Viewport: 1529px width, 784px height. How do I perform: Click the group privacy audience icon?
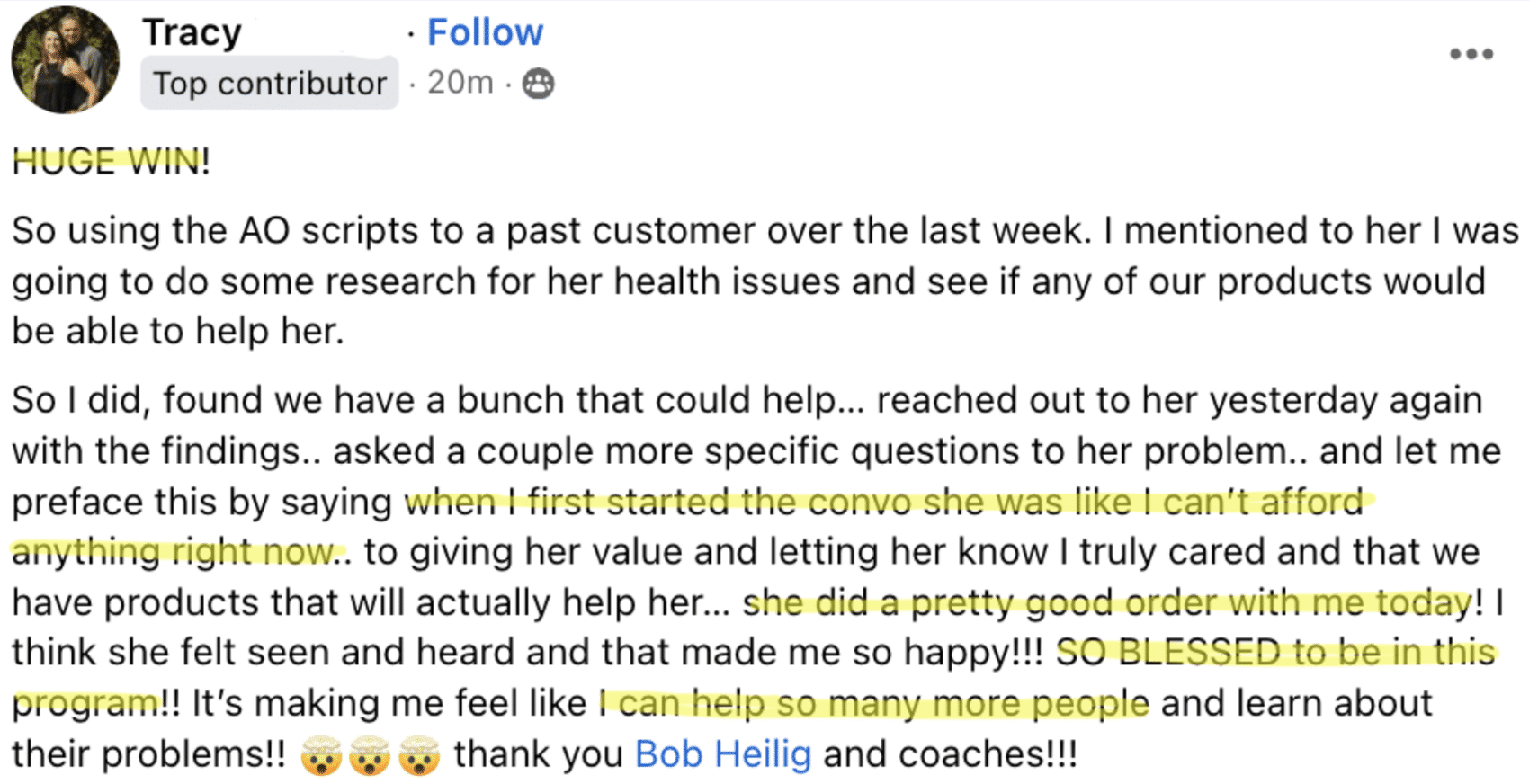pyautogui.click(x=538, y=84)
